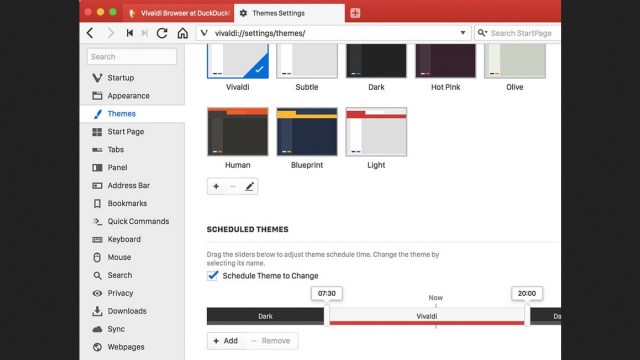
Task: Open Sync settings
Action: pos(132,329)
